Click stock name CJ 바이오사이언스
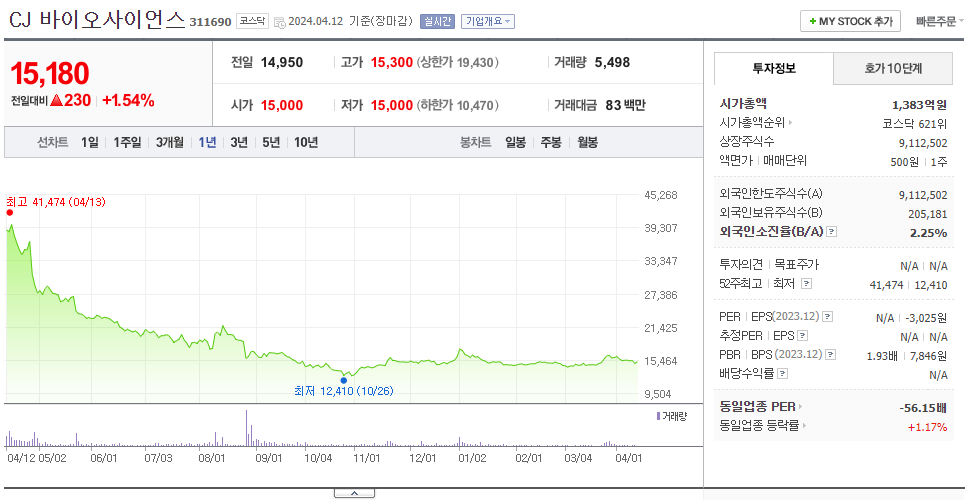The image size is (968, 500). pos(97,20)
